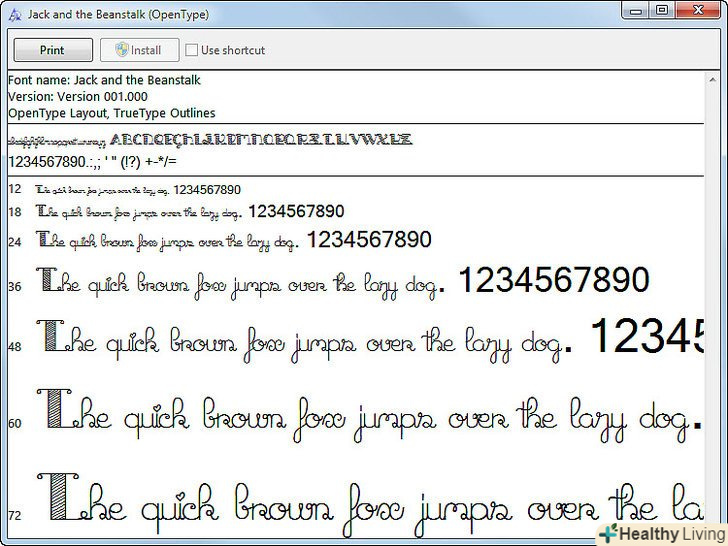Click the 60-point quick brown fox sample
Image resolution: width=728 pixels, height=546 pixels.
[x=369, y=416]
